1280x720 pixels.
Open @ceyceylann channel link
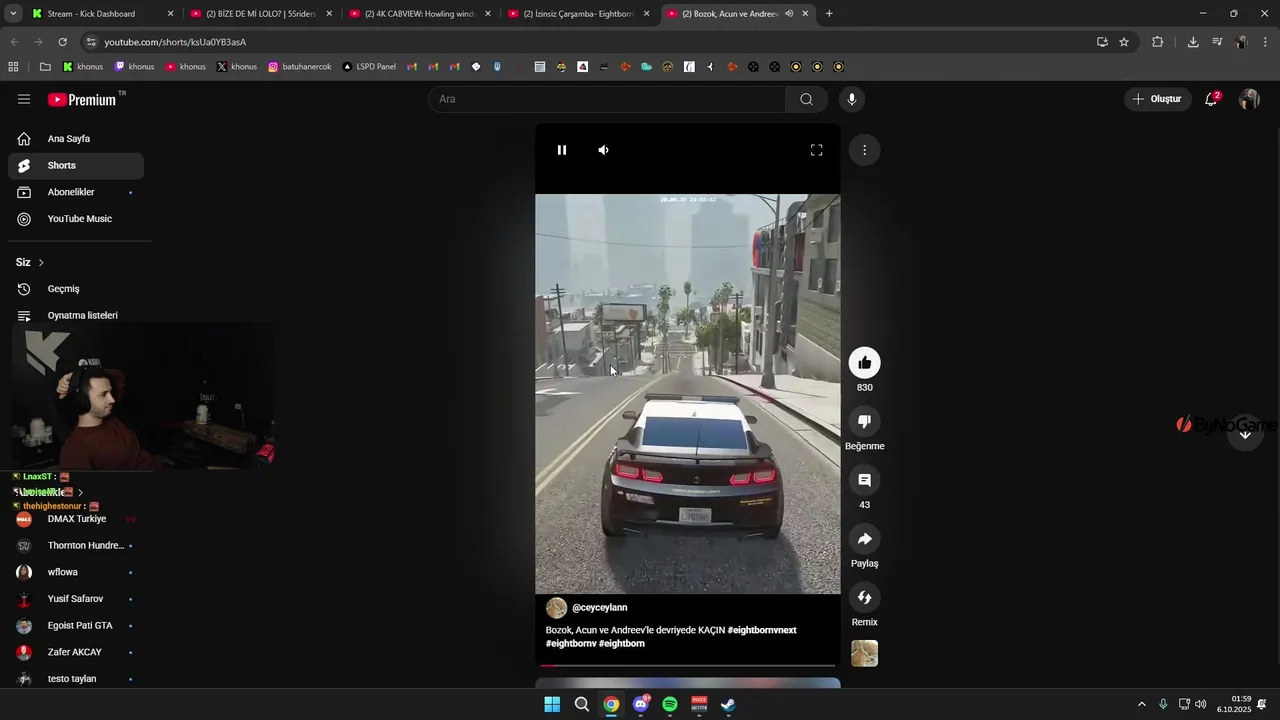point(600,607)
